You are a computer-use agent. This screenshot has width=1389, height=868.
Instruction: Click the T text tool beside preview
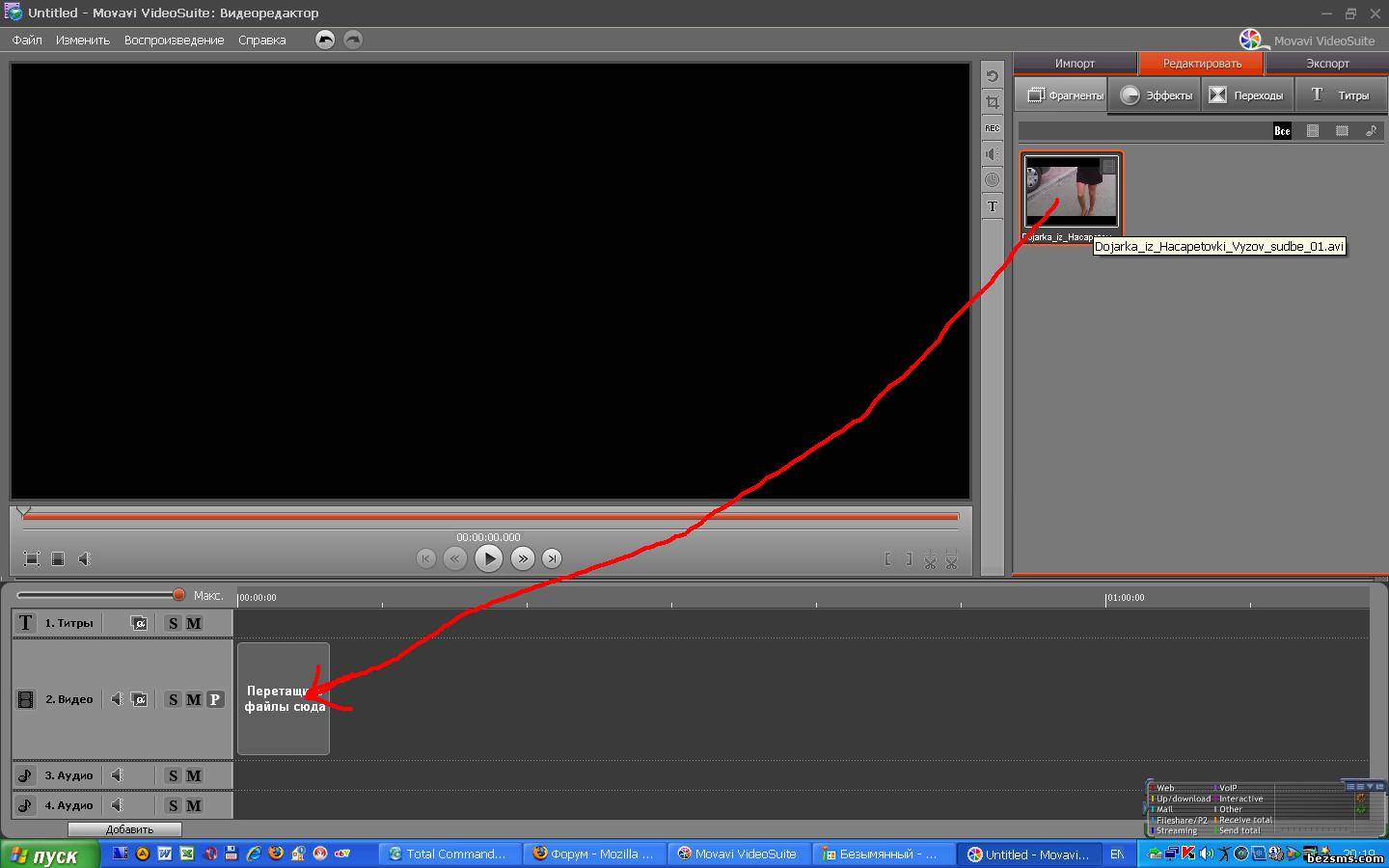pyautogui.click(x=992, y=206)
